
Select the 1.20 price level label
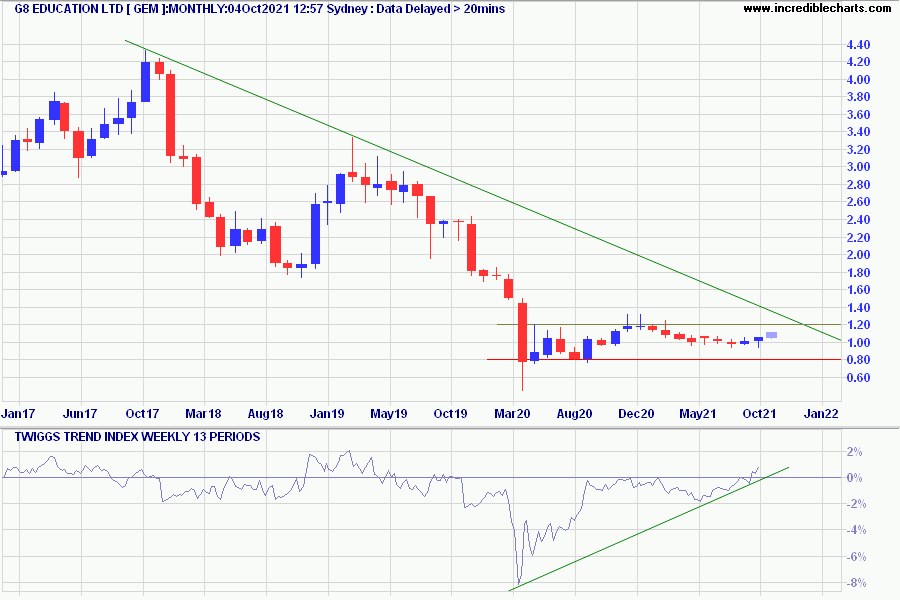coord(858,325)
